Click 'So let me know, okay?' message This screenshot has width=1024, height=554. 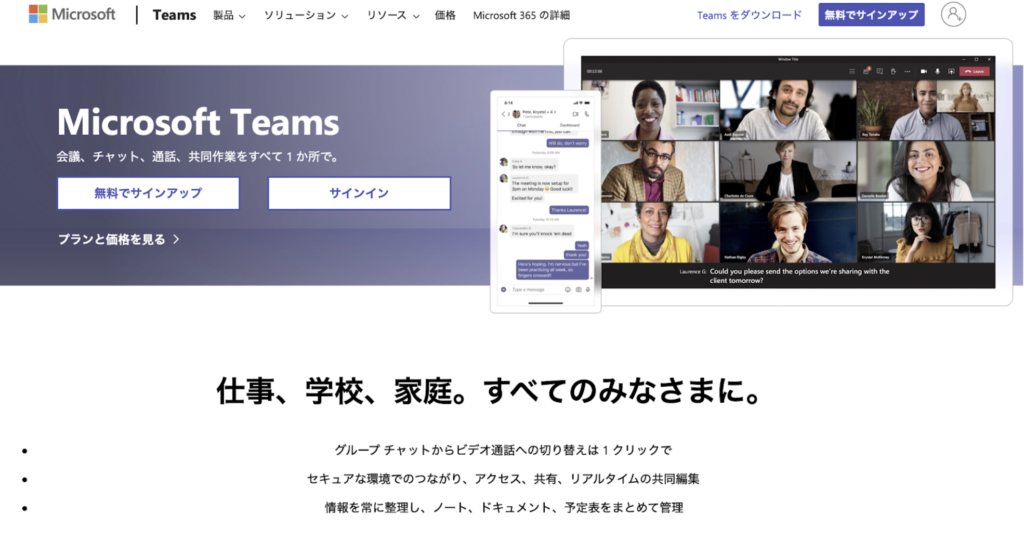[x=534, y=166]
